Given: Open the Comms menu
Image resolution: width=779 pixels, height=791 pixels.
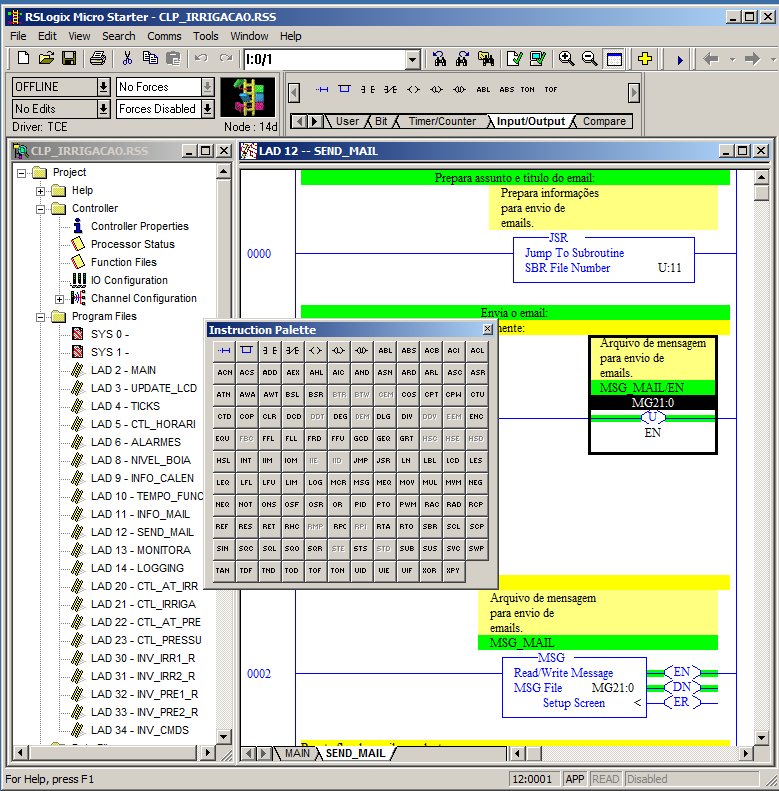Looking at the screenshot, I should point(164,36).
